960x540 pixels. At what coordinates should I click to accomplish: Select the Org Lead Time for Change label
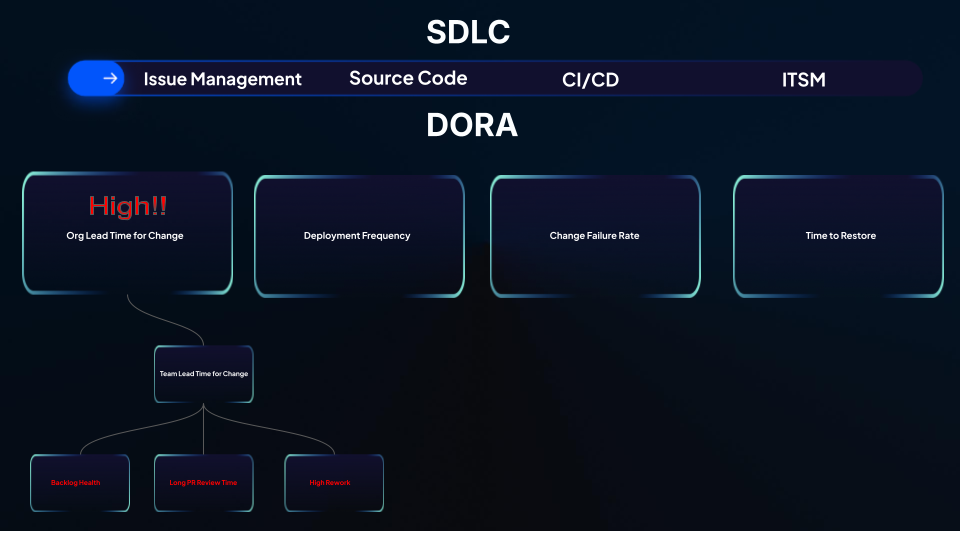tap(125, 236)
